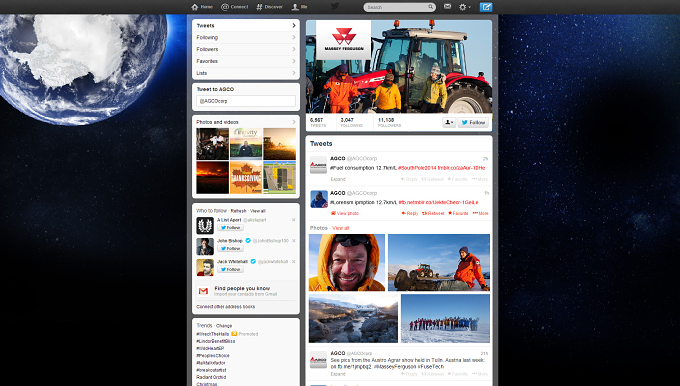The height and width of the screenshot is (386, 680).
Task: Dismiss Jack Whitehall suggestion
Action: pos(294,262)
